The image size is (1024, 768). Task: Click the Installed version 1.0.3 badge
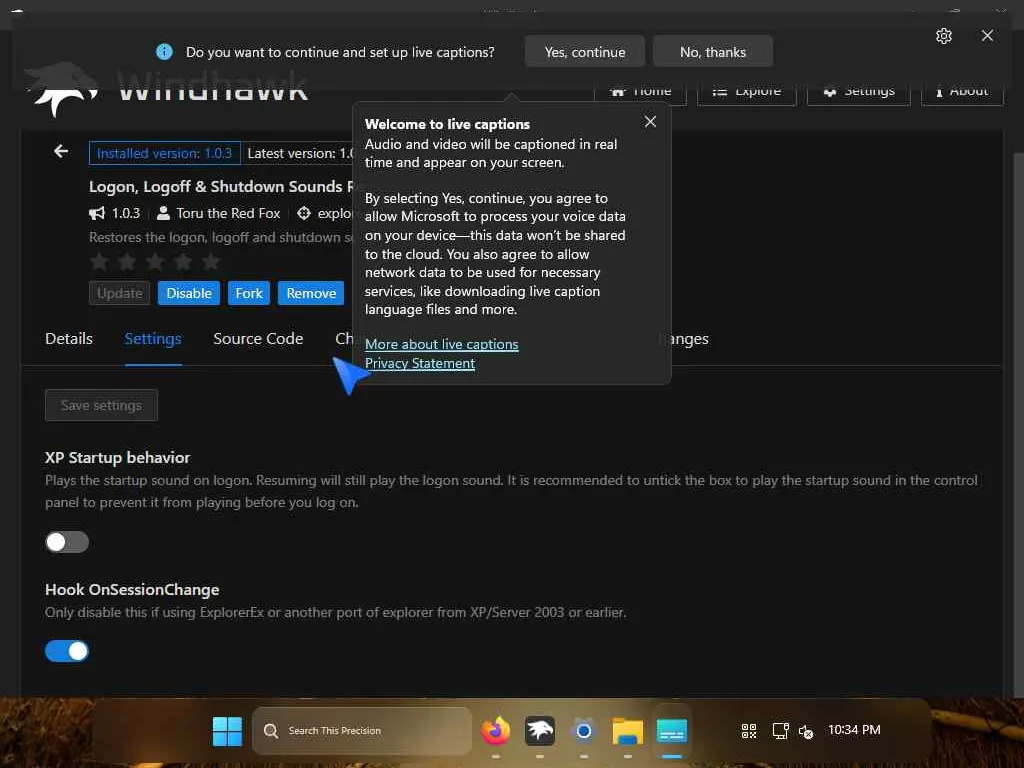(x=165, y=153)
